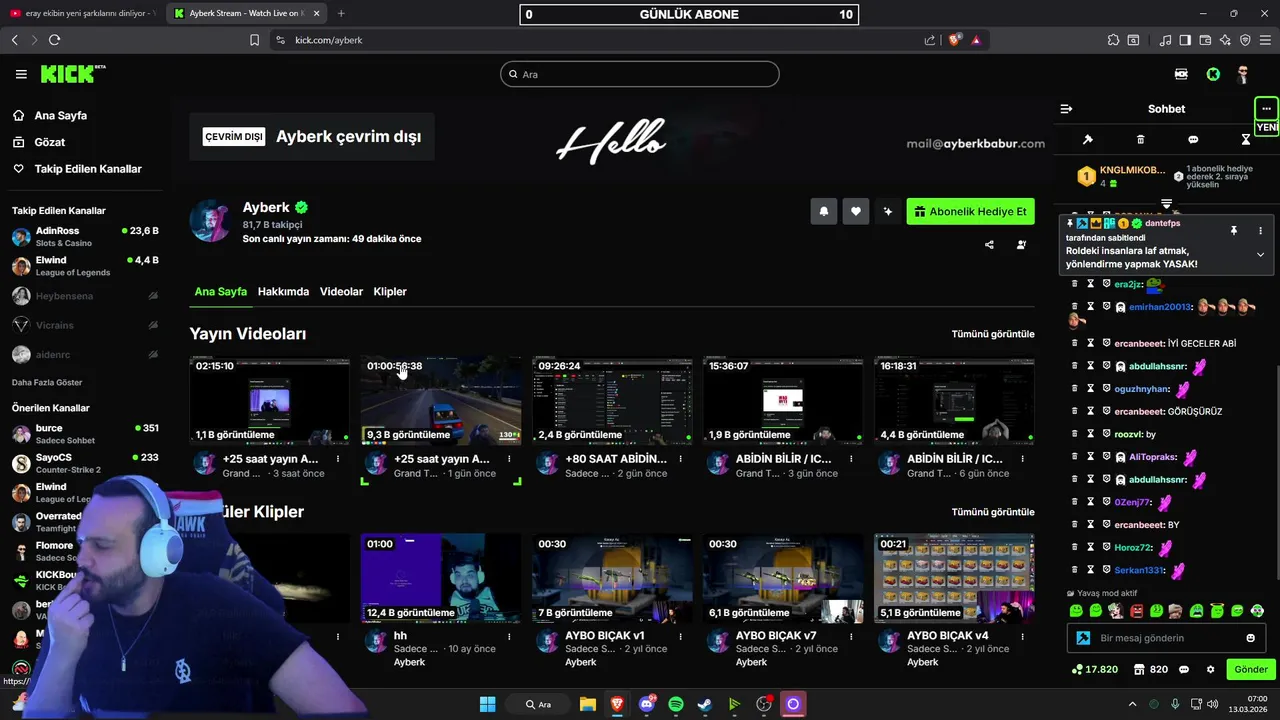Image resolution: width=1280 pixels, height=720 pixels.
Task: Open emoji picker in message box
Action: coord(1250,638)
